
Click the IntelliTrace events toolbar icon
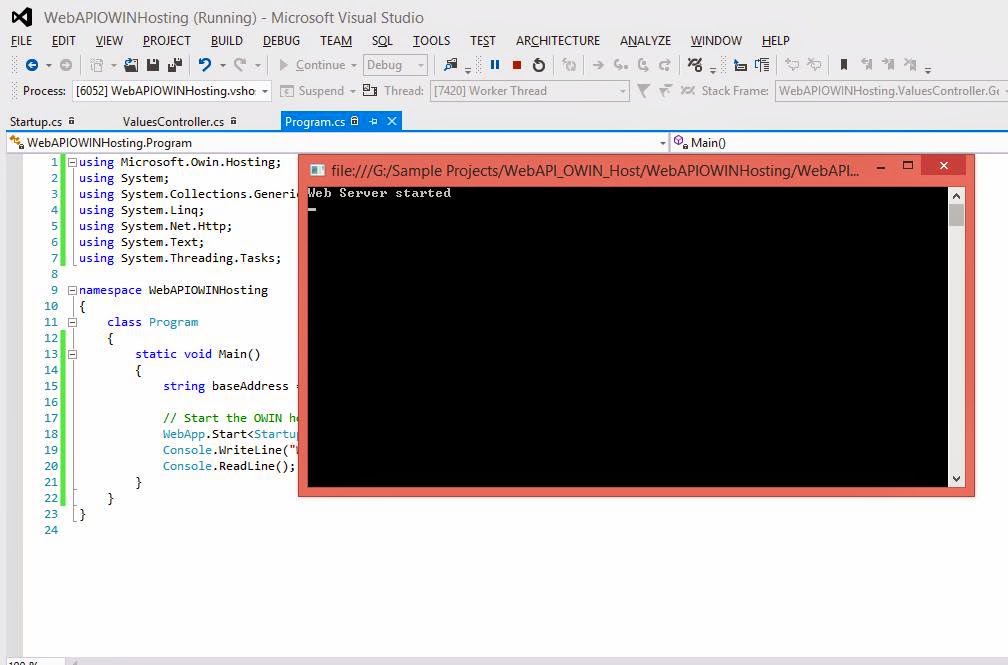click(695, 65)
